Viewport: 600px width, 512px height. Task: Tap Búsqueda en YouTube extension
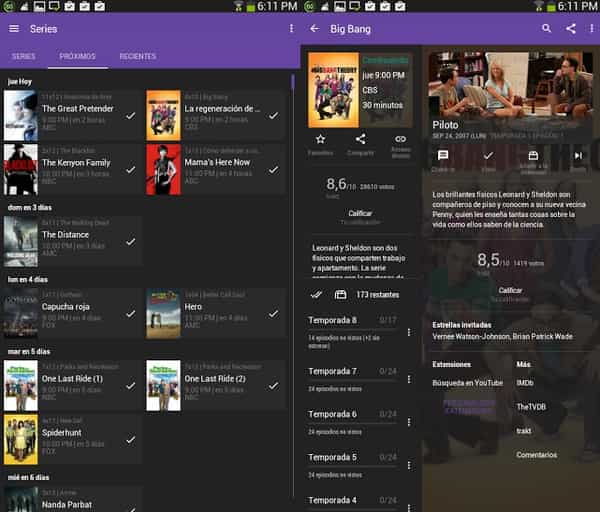pyautogui.click(x=468, y=383)
